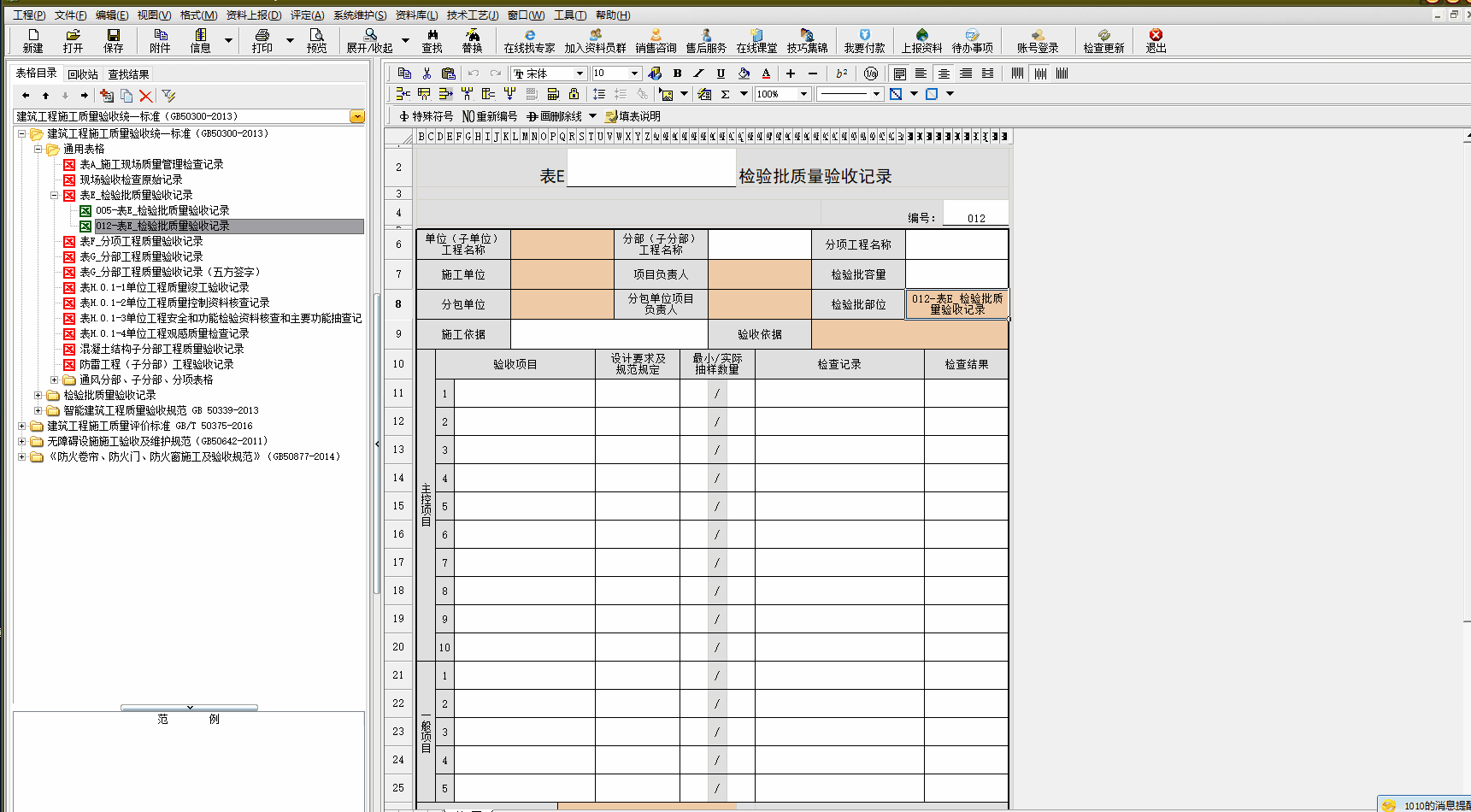Click the lock cell icon

point(574,94)
